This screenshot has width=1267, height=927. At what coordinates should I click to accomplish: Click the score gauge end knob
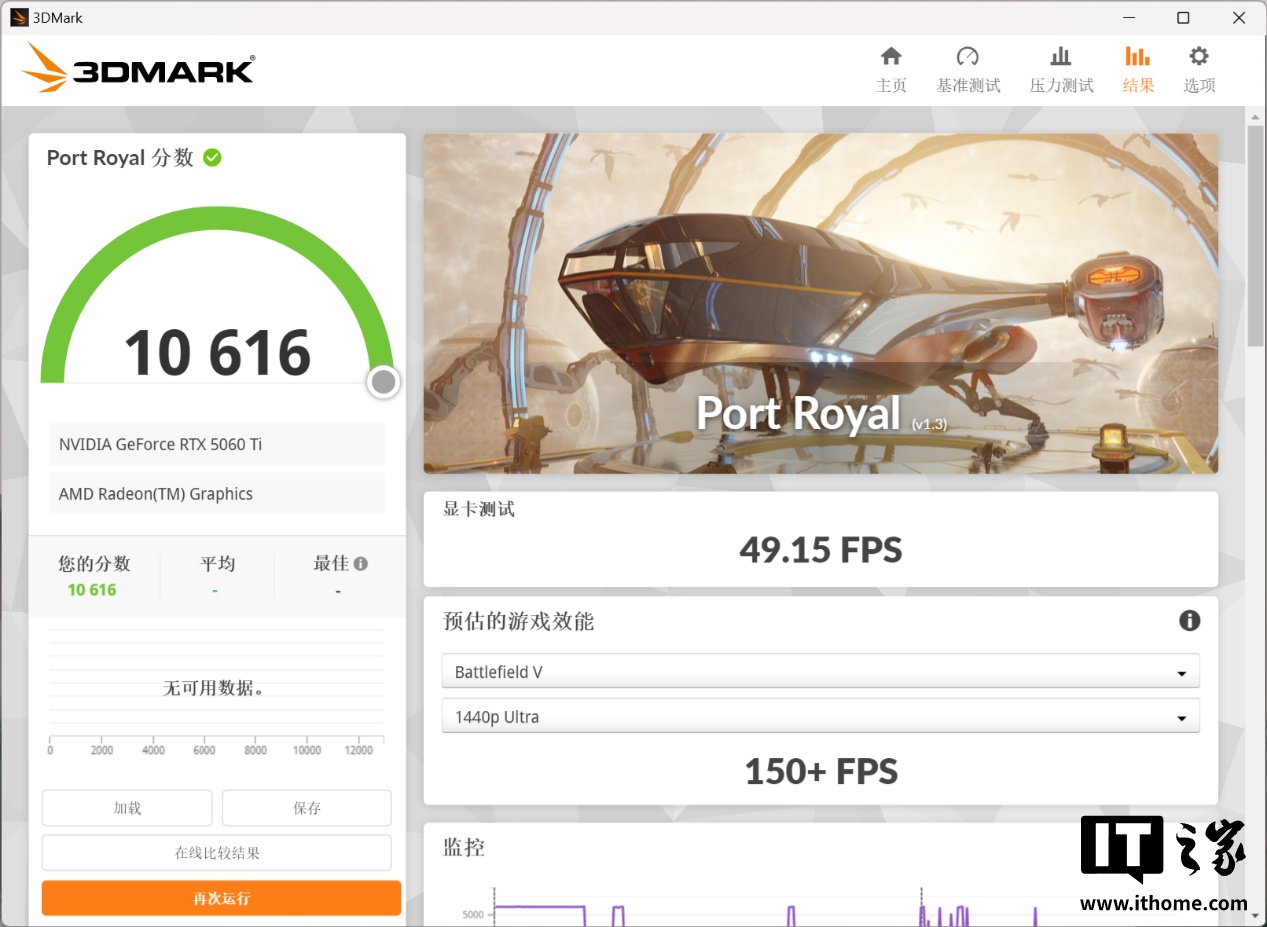coord(383,381)
